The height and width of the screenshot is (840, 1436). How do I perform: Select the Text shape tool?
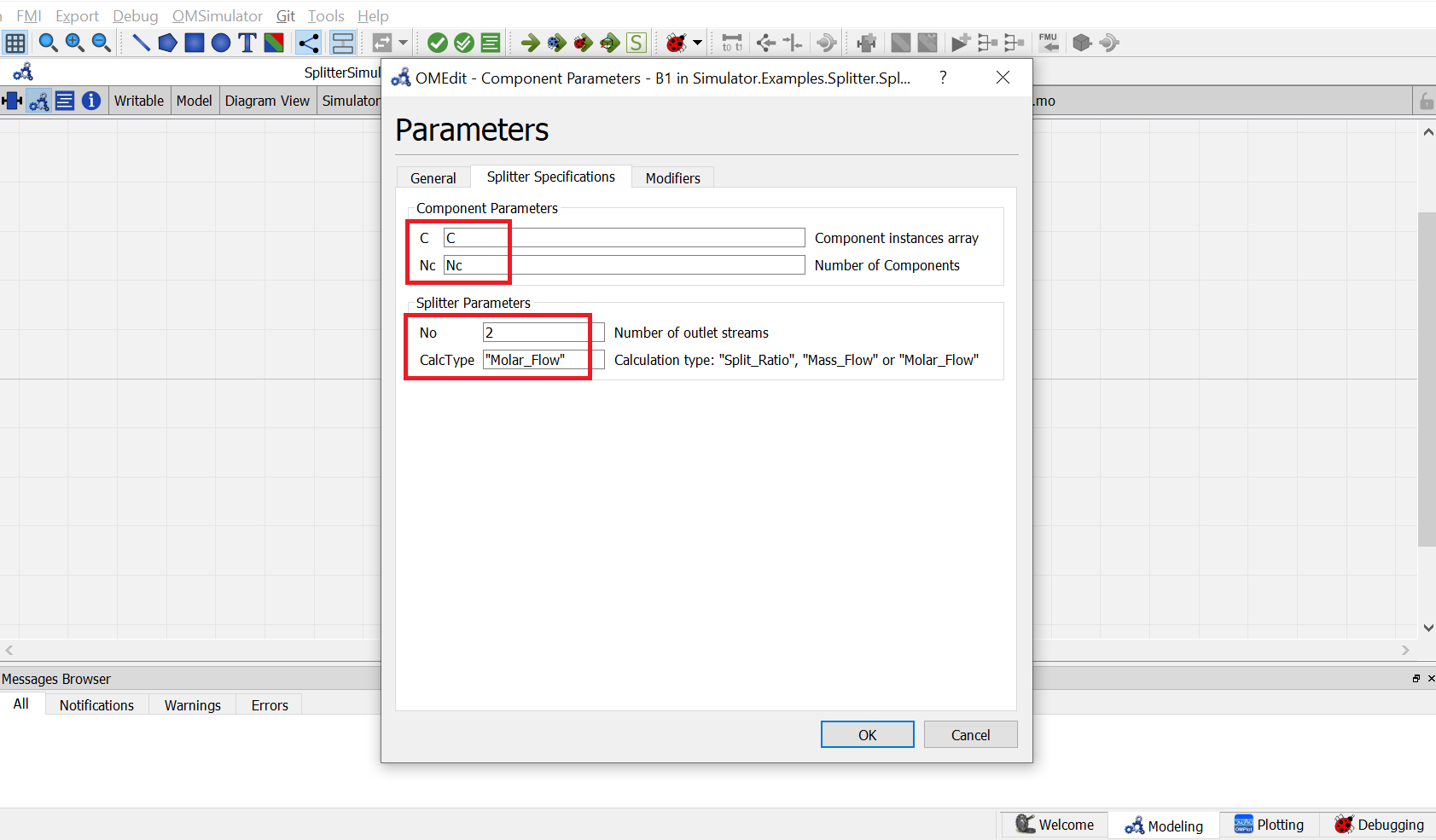[x=247, y=43]
